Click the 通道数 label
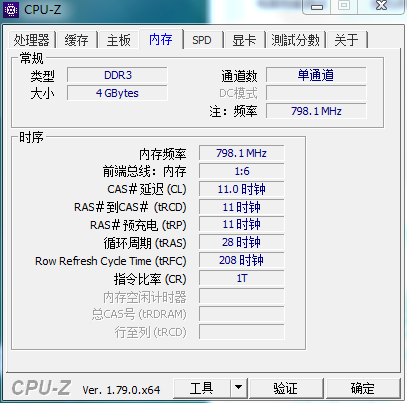Screen dimensions: 407x403 239,76
